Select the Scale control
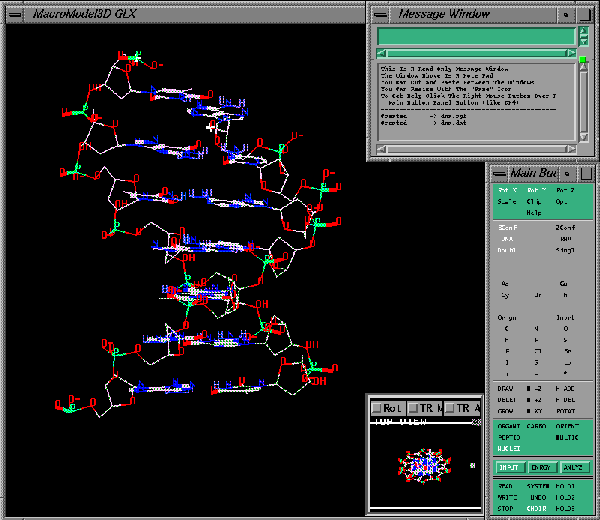The width and height of the screenshot is (600, 520). pos(507,202)
